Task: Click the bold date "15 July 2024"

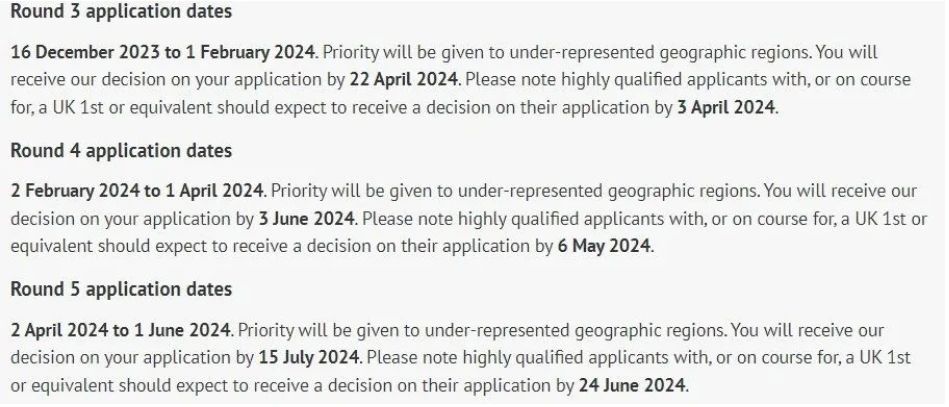Action: (x=309, y=358)
